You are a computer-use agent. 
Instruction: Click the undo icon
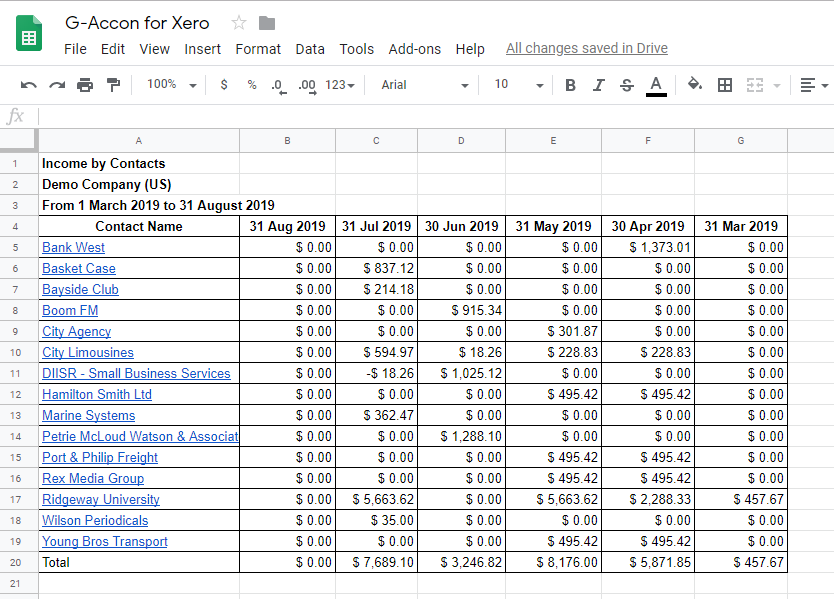pyautogui.click(x=29, y=85)
